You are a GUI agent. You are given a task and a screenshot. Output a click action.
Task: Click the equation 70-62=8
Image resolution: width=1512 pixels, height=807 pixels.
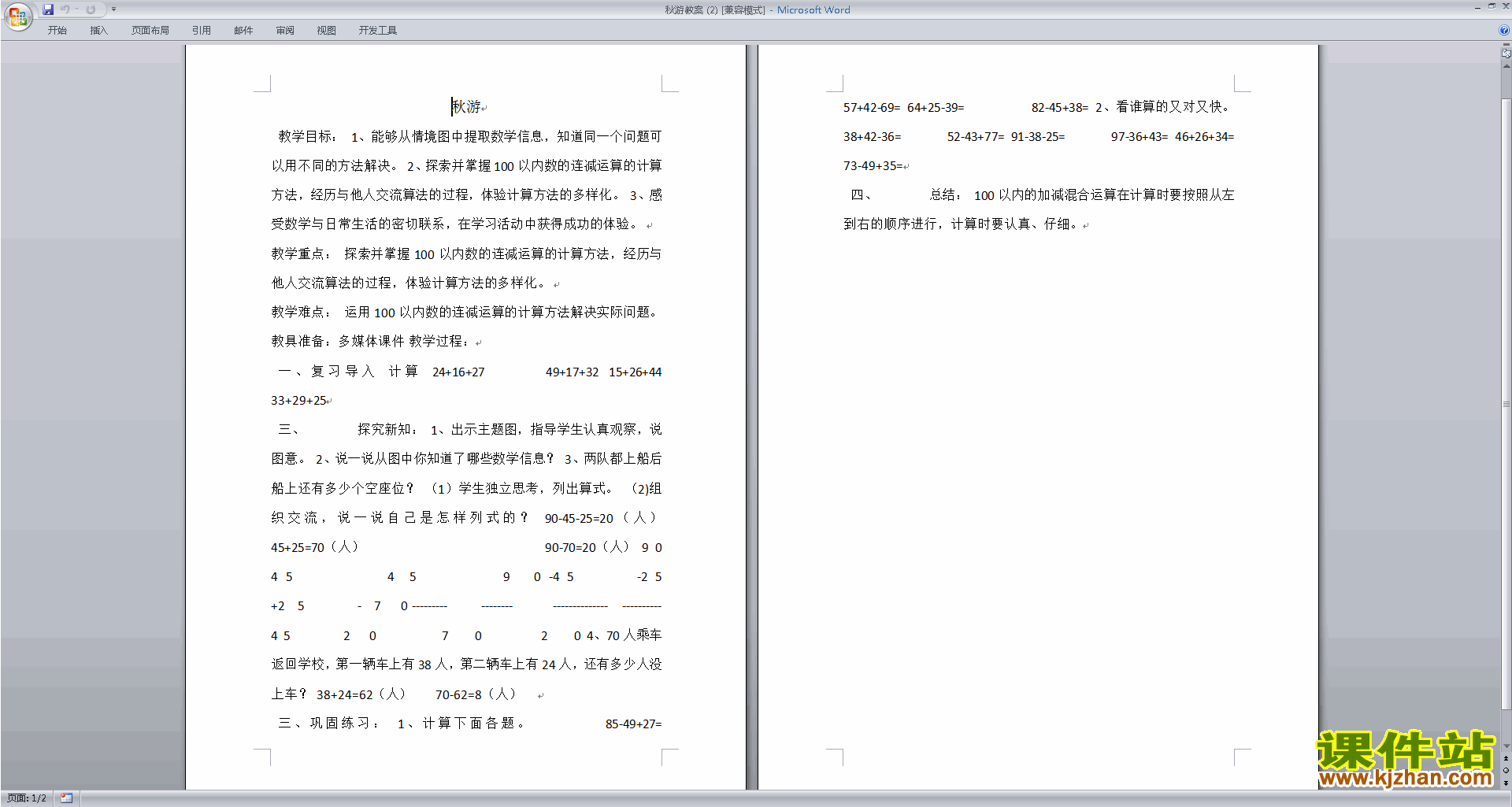[458, 694]
